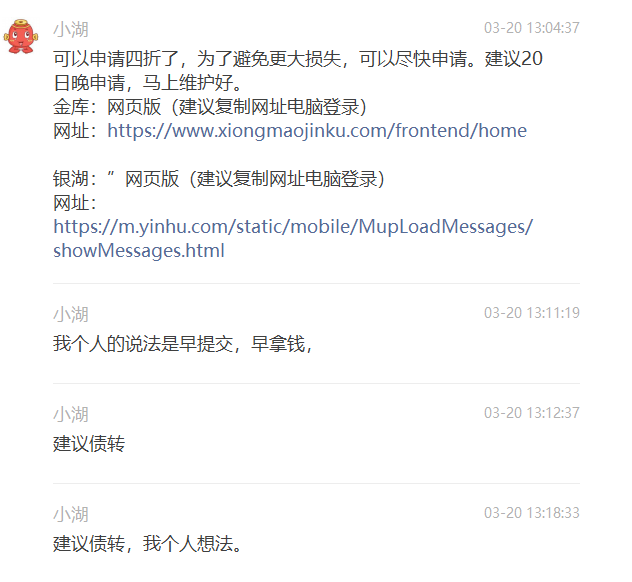This screenshot has width=632, height=582.
Task: Select message 我个人的说法是早提交，早拿钱
Action: tap(183, 344)
